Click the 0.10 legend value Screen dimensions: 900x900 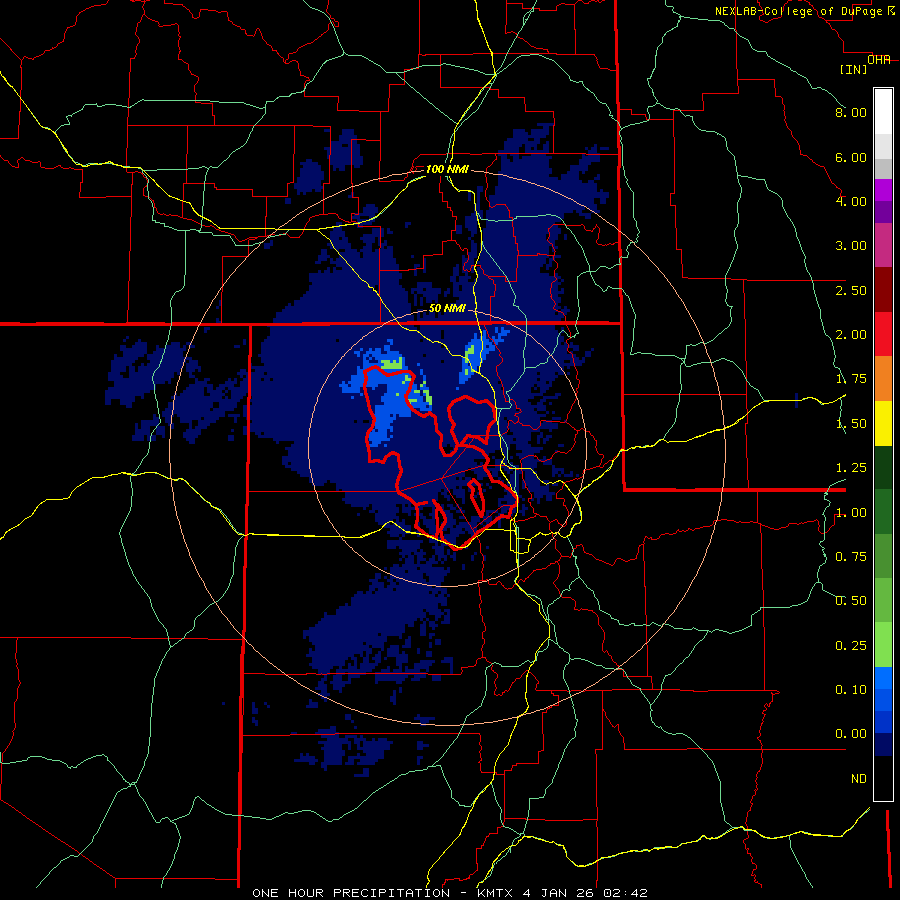[x=851, y=690]
